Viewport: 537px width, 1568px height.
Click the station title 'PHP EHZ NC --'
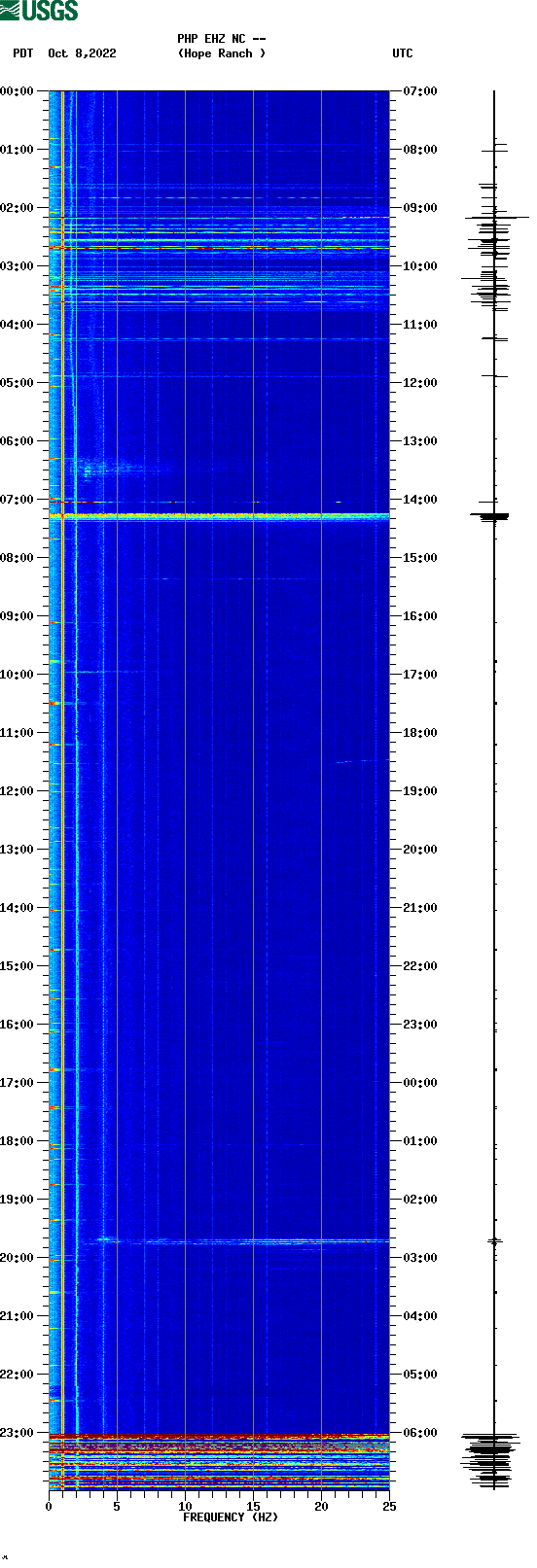point(222,39)
